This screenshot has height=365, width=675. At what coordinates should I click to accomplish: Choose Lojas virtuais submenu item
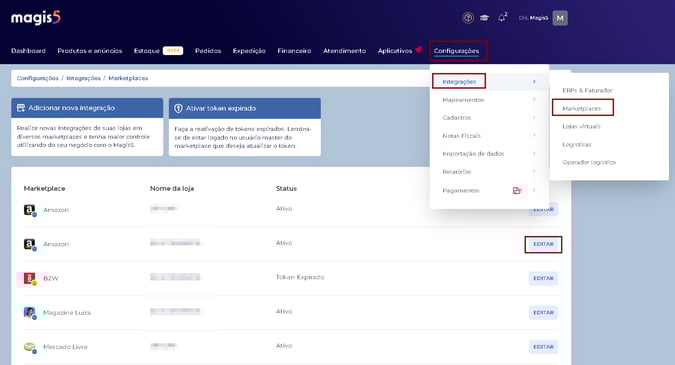pos(581,127)
